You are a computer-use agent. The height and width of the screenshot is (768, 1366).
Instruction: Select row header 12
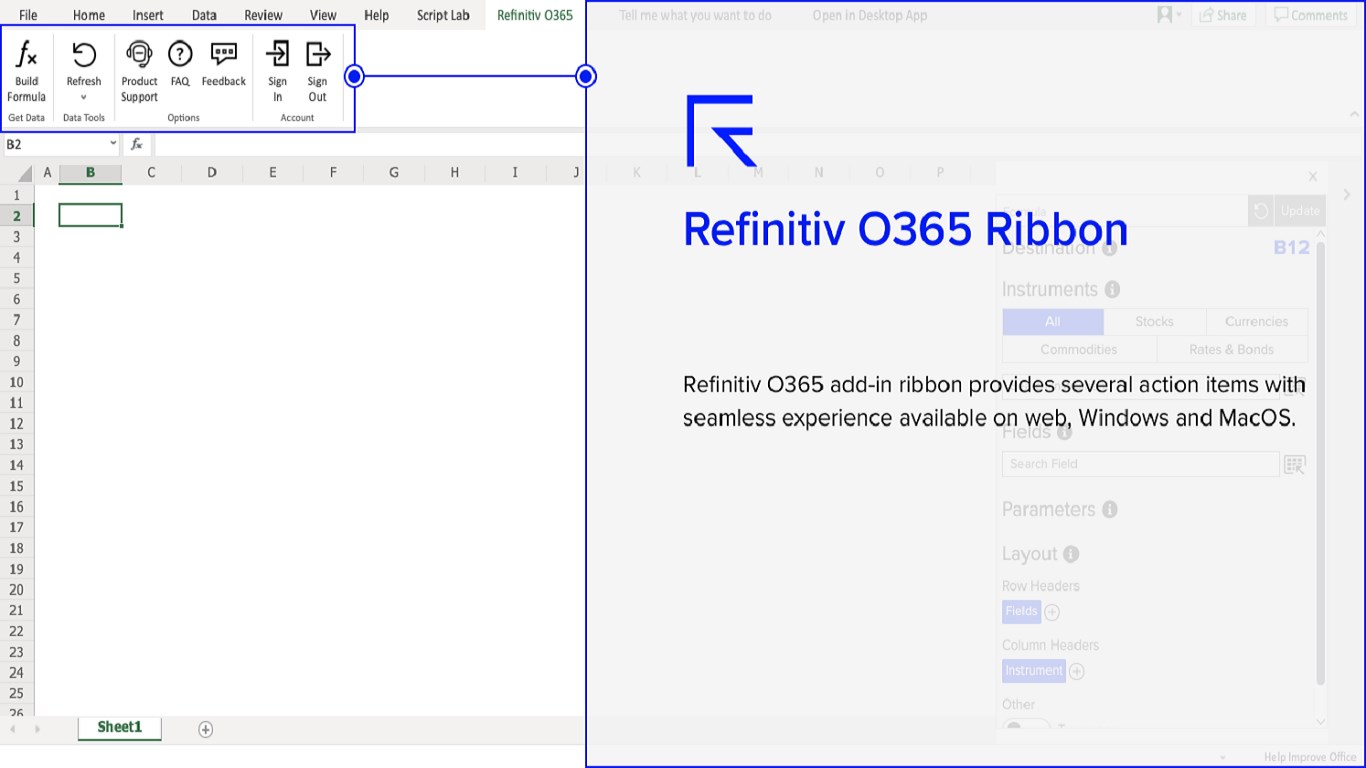[17, 423]
